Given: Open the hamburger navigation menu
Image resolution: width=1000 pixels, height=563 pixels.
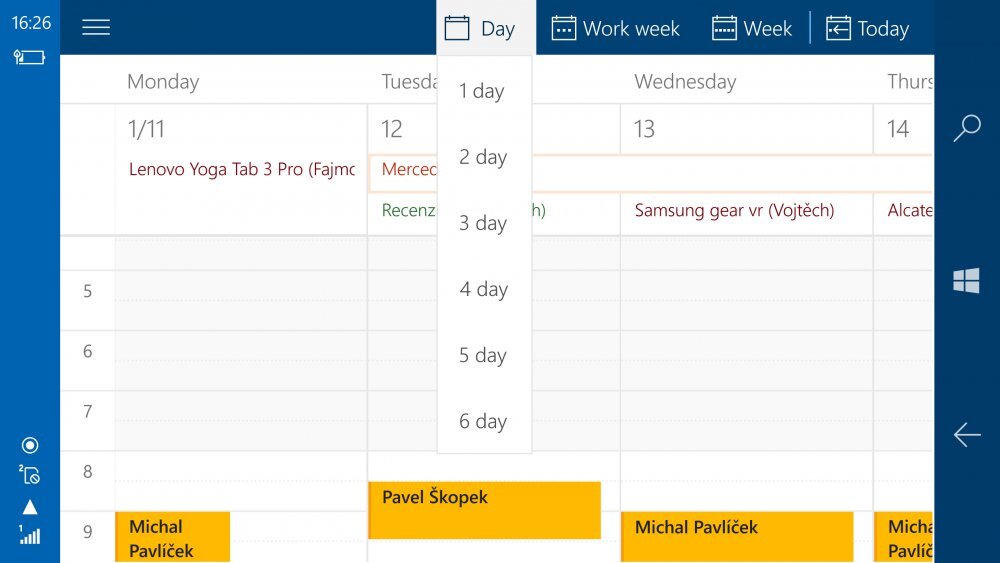Looking at the screenshot, I should tap(96, 28).
